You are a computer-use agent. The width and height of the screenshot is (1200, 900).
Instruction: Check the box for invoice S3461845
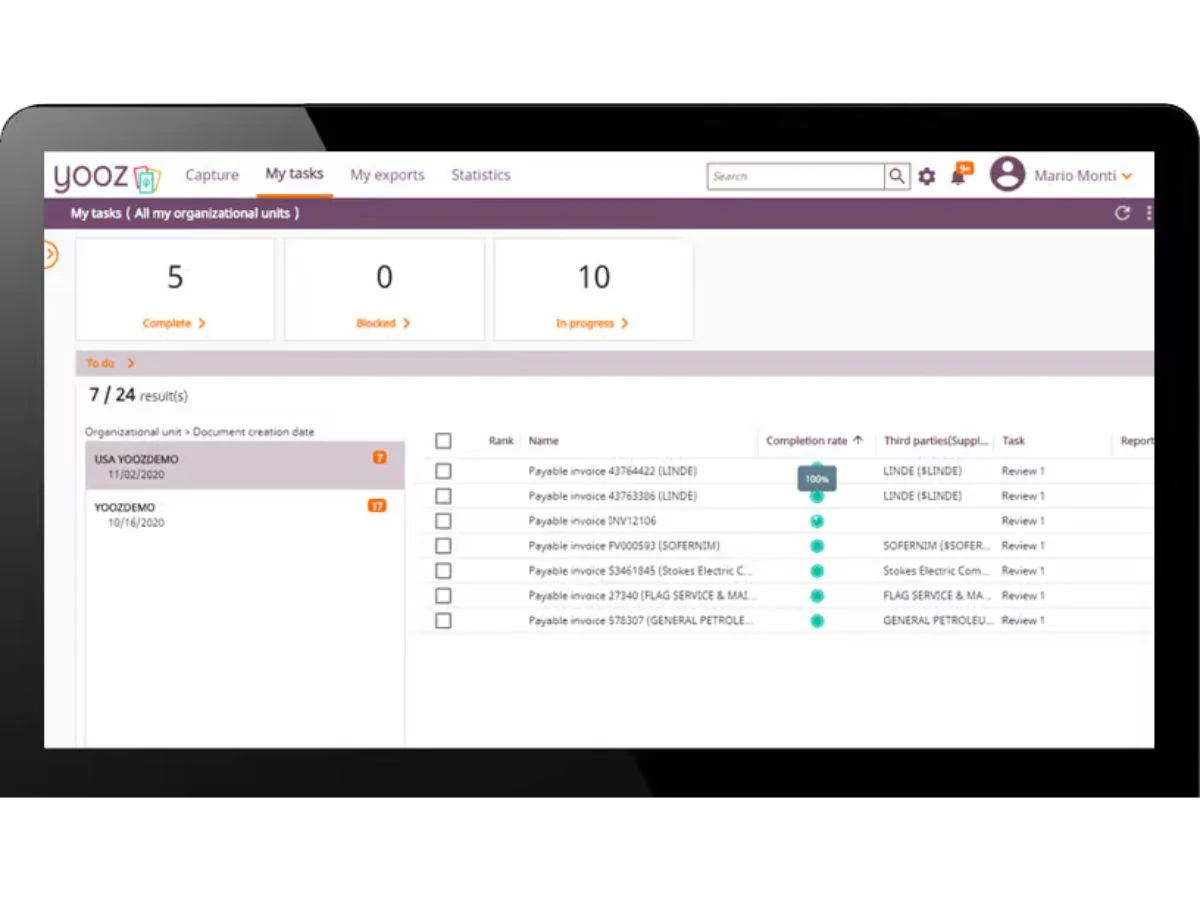point(443,571)
